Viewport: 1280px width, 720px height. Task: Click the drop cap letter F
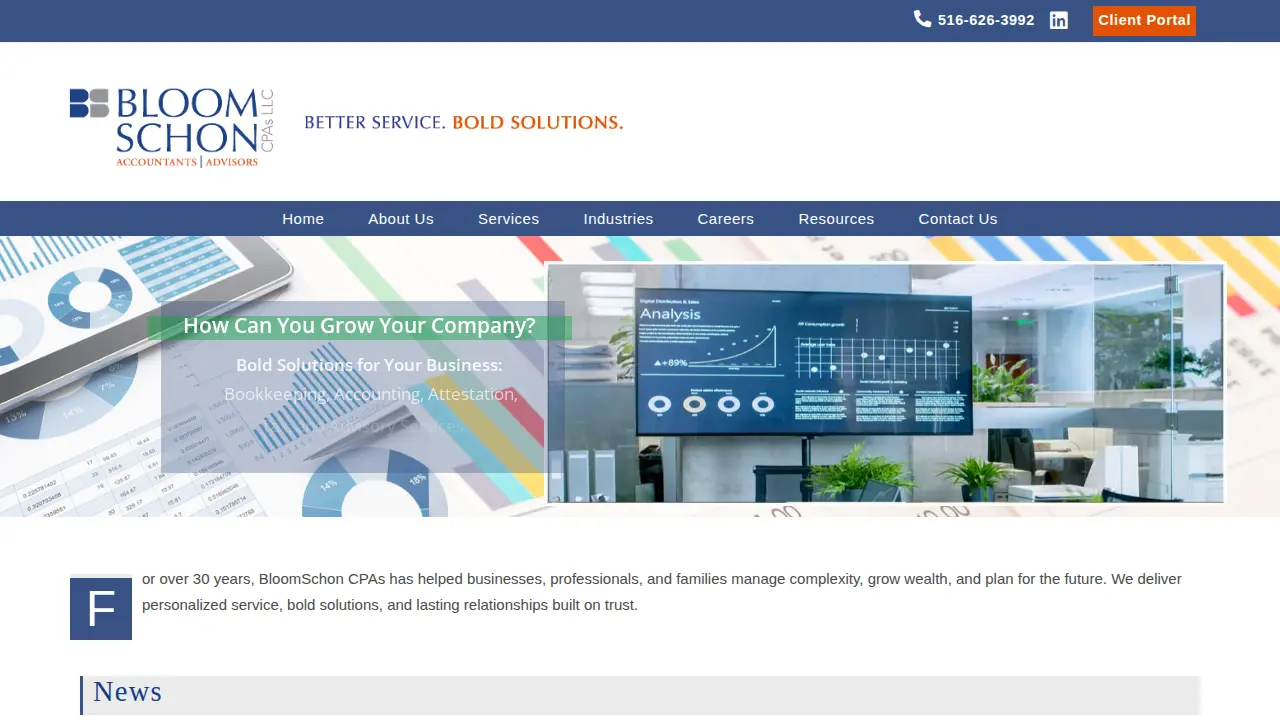click(101, 609)
